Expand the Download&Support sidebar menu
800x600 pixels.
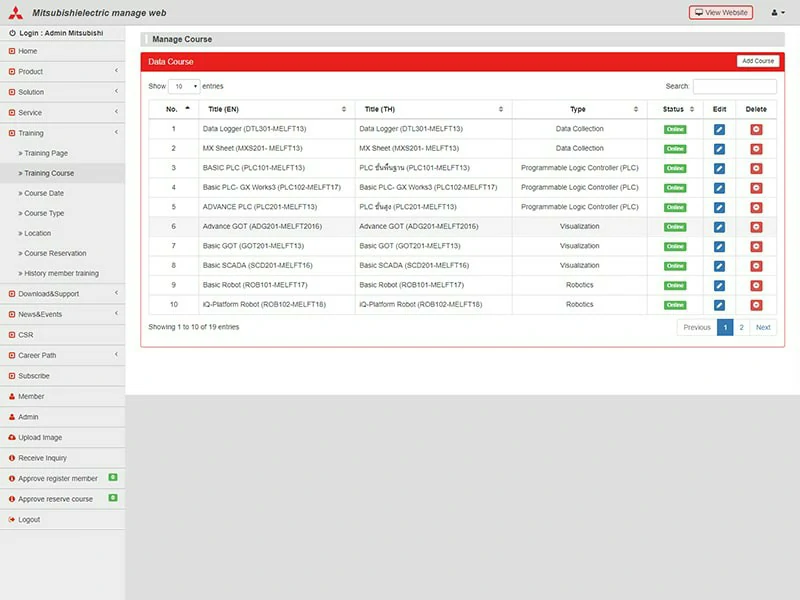[62, 294]
